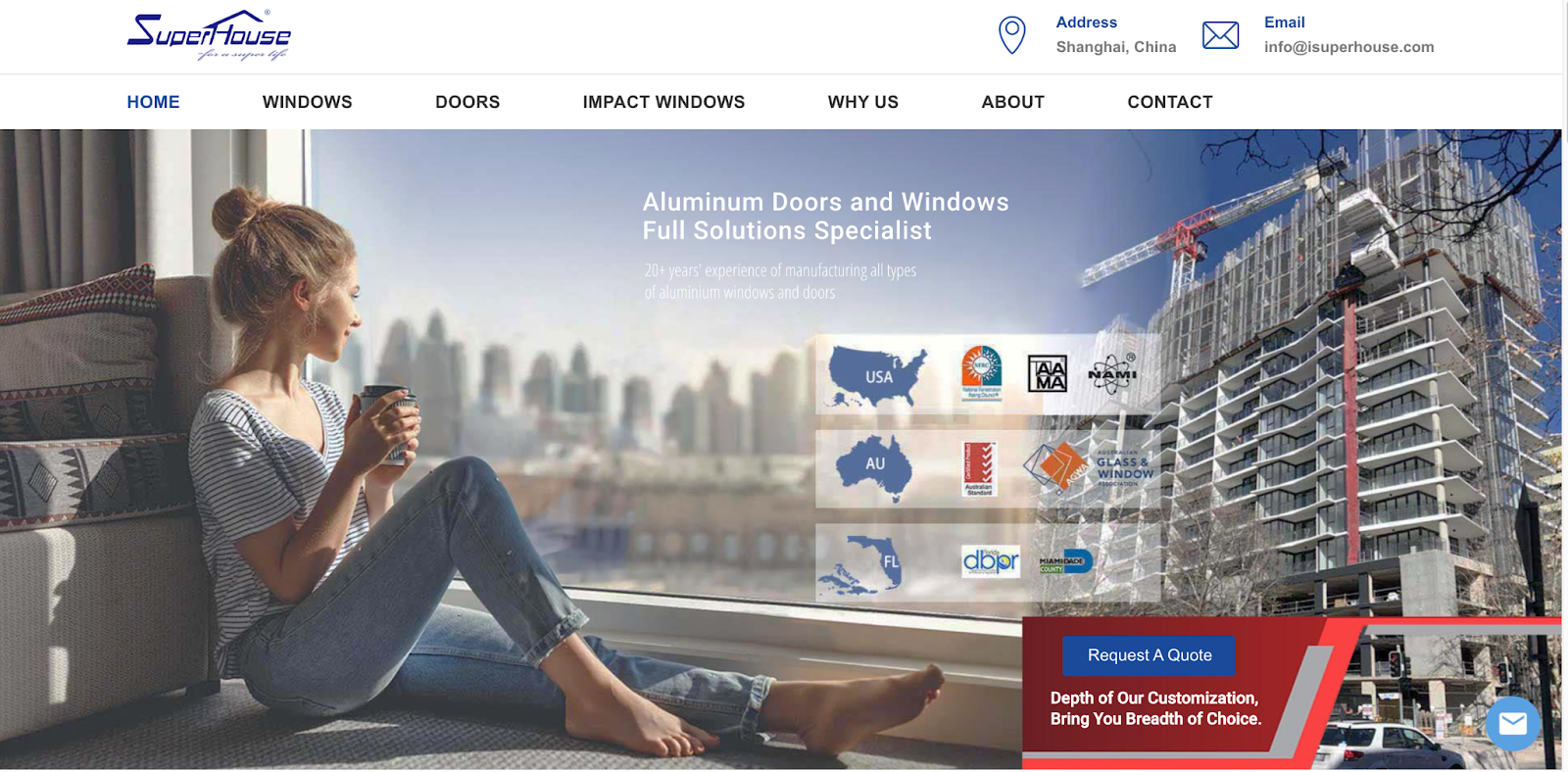Viewport: 1568px width, 772px height.
Task: Click the email envelope icon in header
Action: [1220, 35]
